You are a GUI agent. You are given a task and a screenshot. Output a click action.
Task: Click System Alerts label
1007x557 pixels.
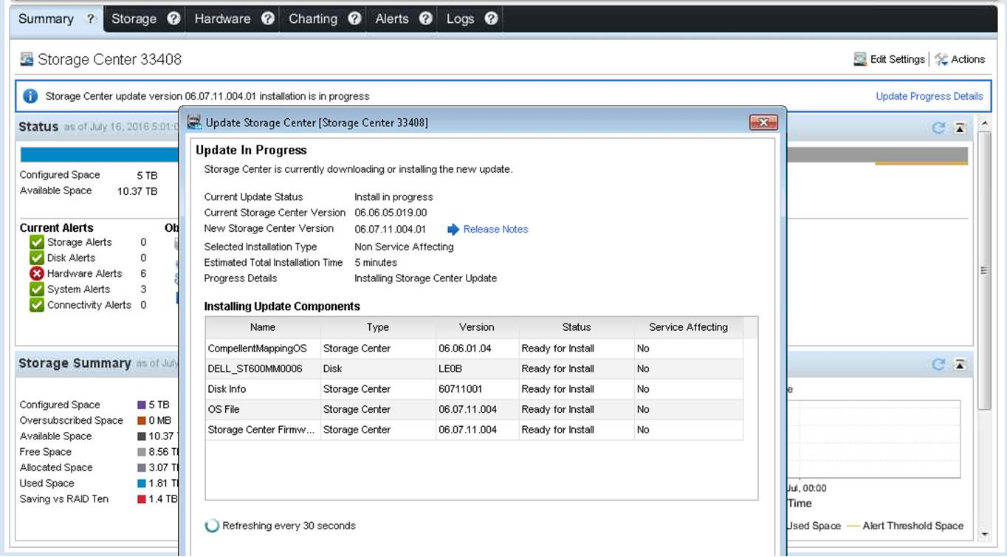point(78,290)
